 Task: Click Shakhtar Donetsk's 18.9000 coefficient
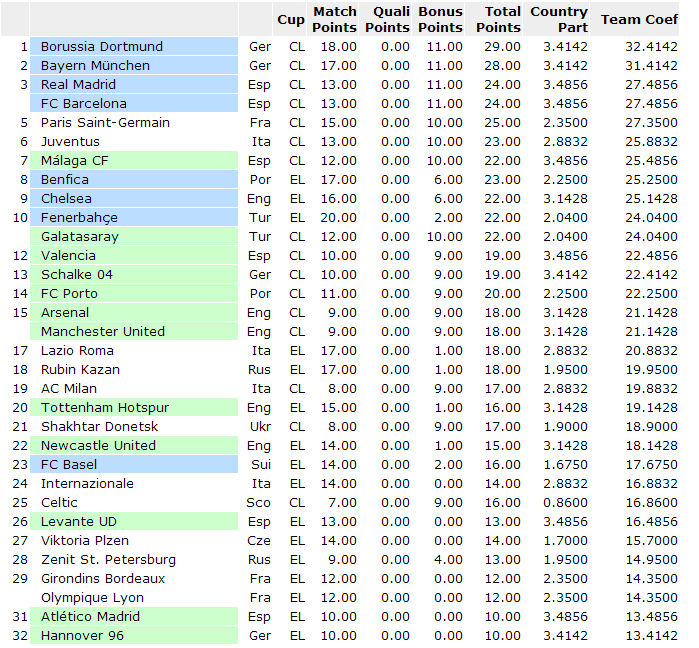tap(651, 427)
